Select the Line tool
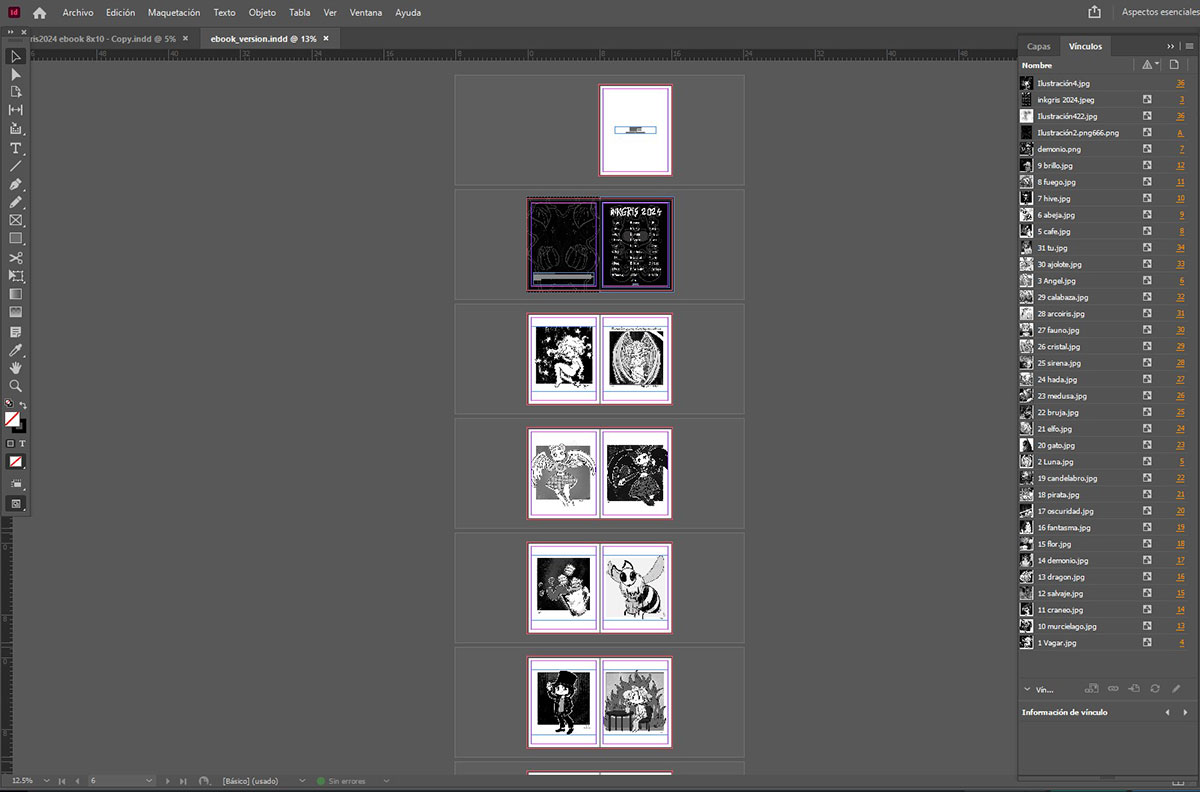 [x=16, y=166]
